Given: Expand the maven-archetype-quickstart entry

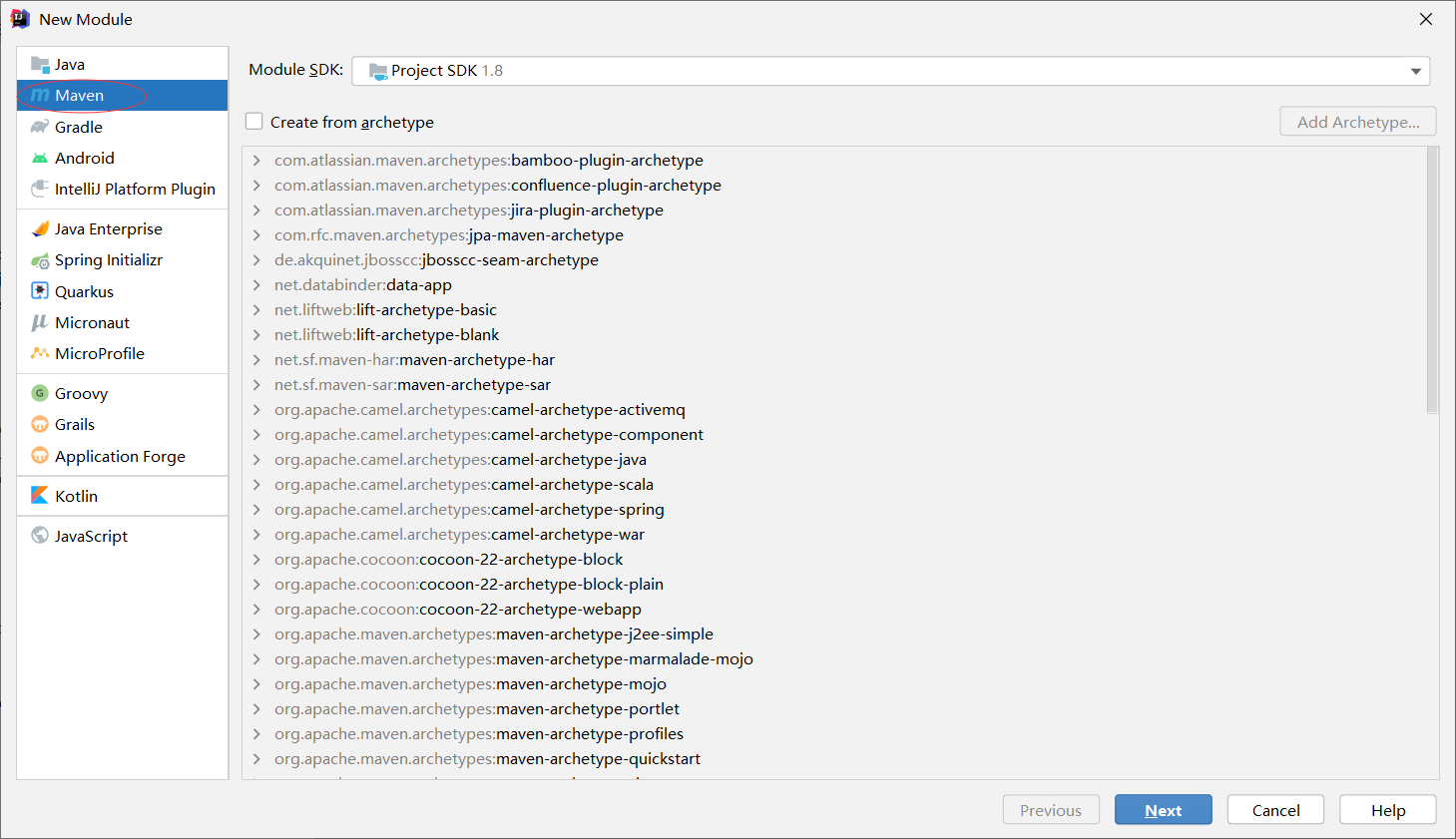Looking at the screenshot, I should 256,759.
